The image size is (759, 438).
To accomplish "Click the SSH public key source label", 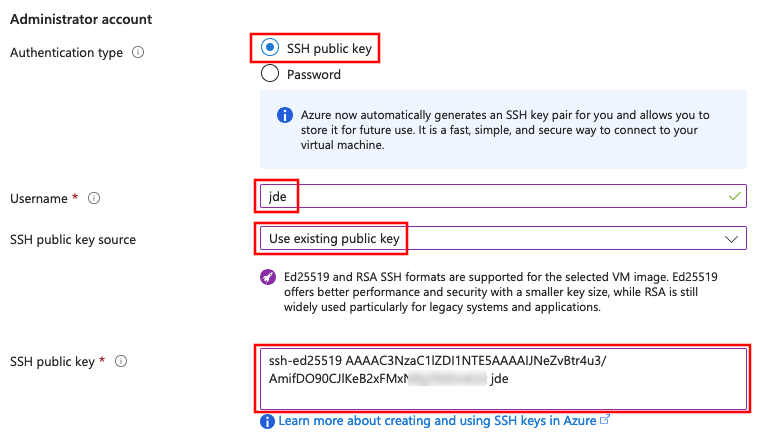I will coord(72,240).
